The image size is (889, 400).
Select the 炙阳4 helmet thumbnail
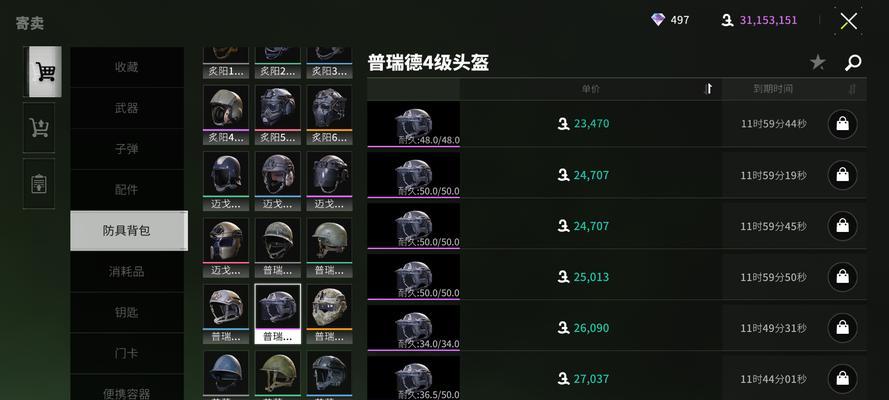226,114
